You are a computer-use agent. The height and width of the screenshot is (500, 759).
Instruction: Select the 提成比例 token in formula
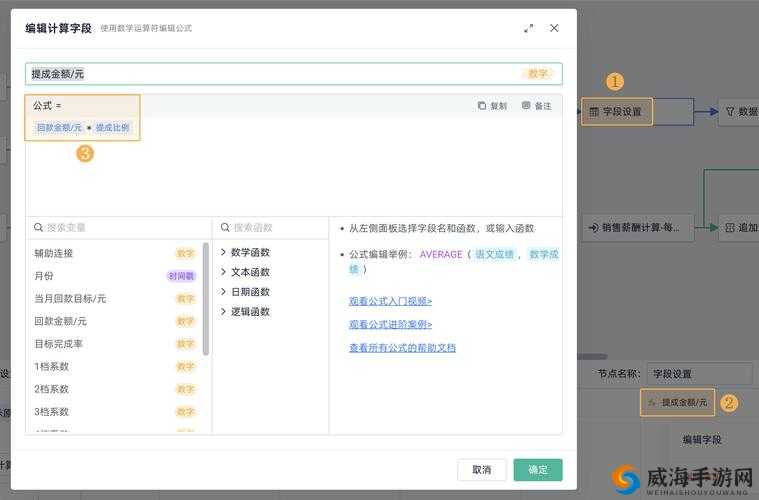tap(112, 128)
